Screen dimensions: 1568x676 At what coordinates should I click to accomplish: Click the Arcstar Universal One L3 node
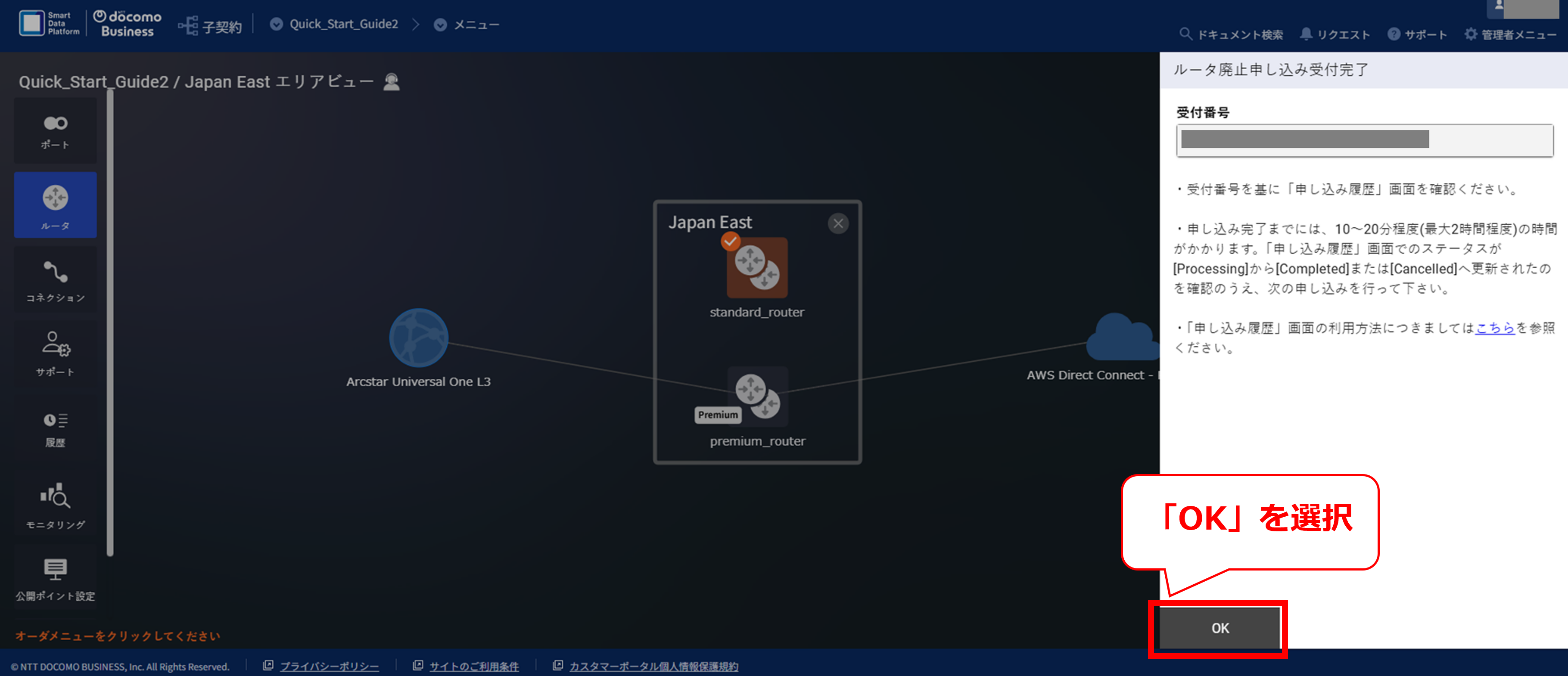click(418, 338)
